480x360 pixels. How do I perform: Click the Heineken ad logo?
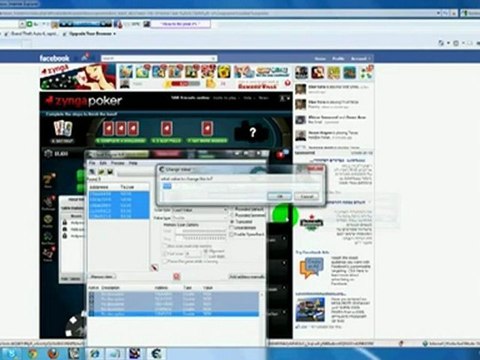(311, 223)
